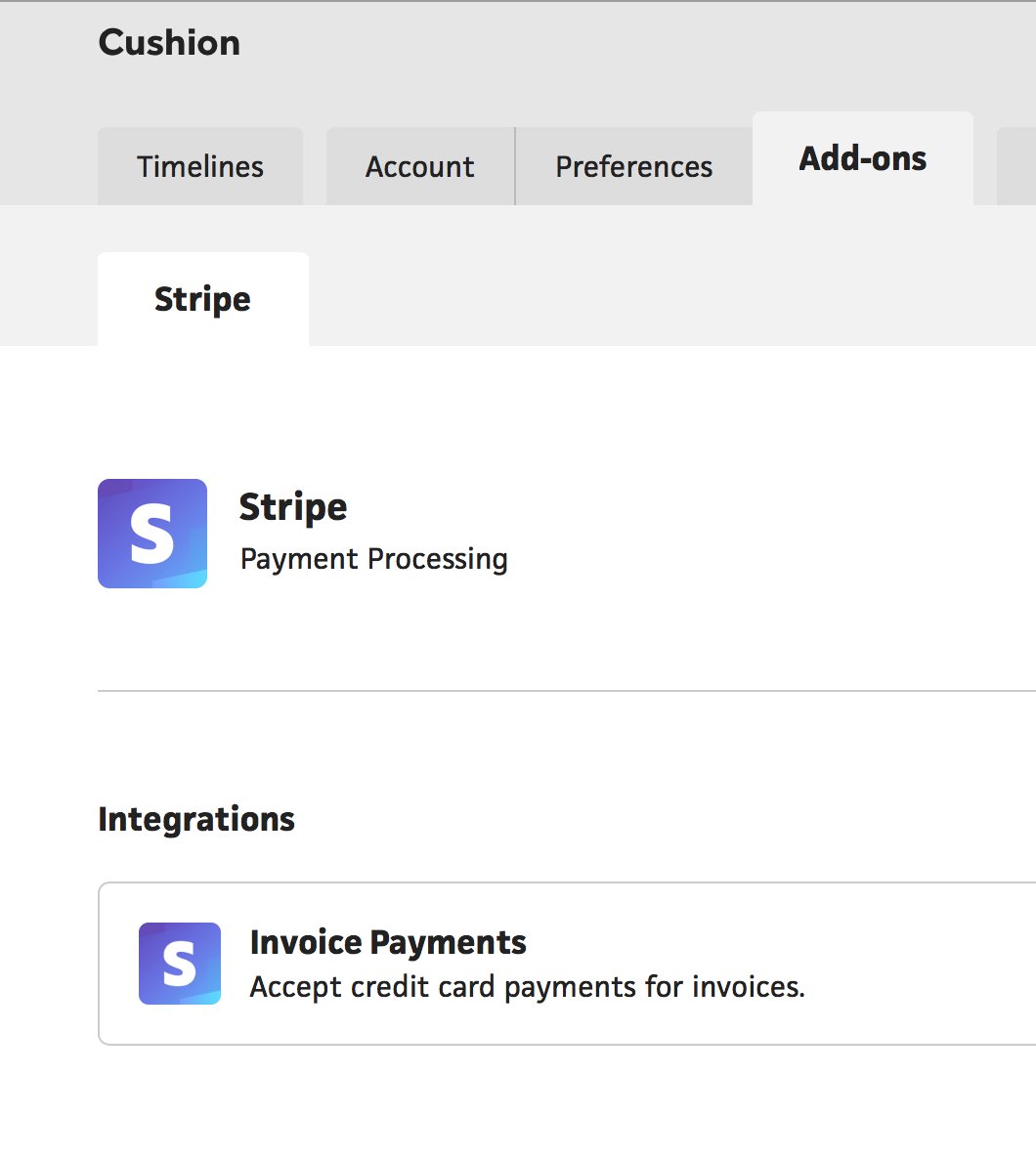Select the Add-ons tab
The height and width of the screenshot is (1161, 1036).
coord(863,158)
